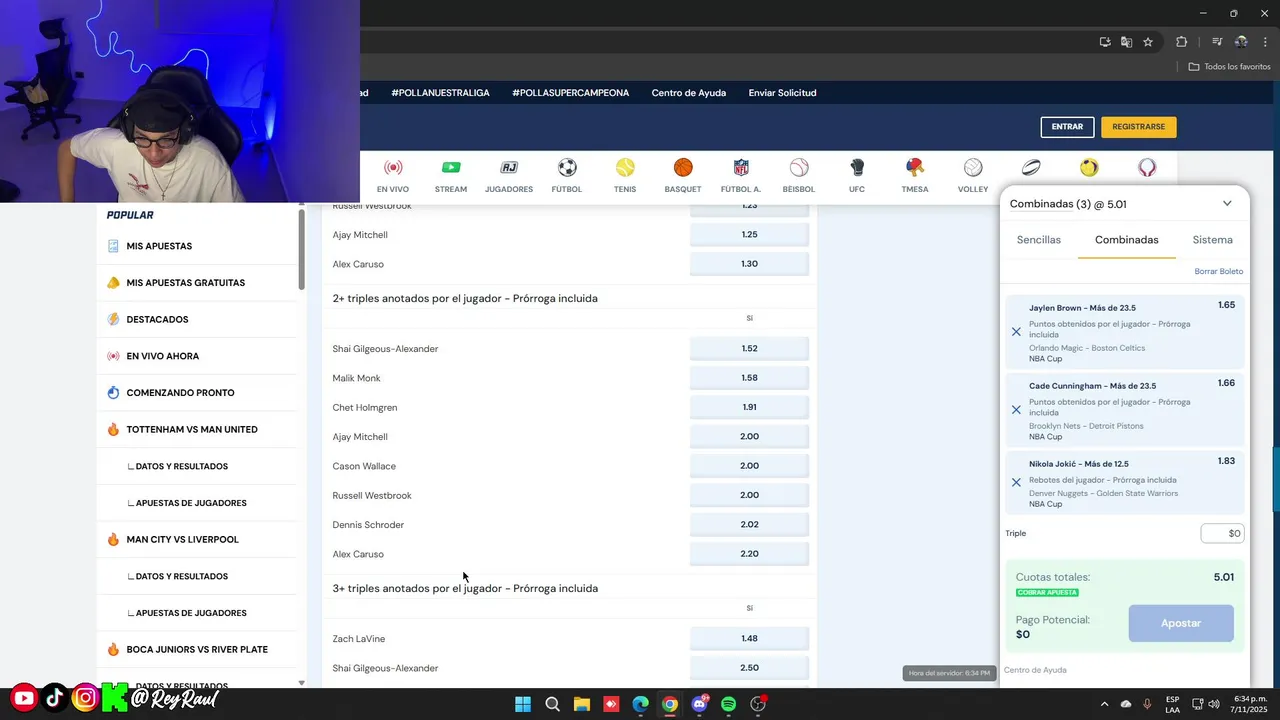Open Discord from the taskbar

point(699,704)
